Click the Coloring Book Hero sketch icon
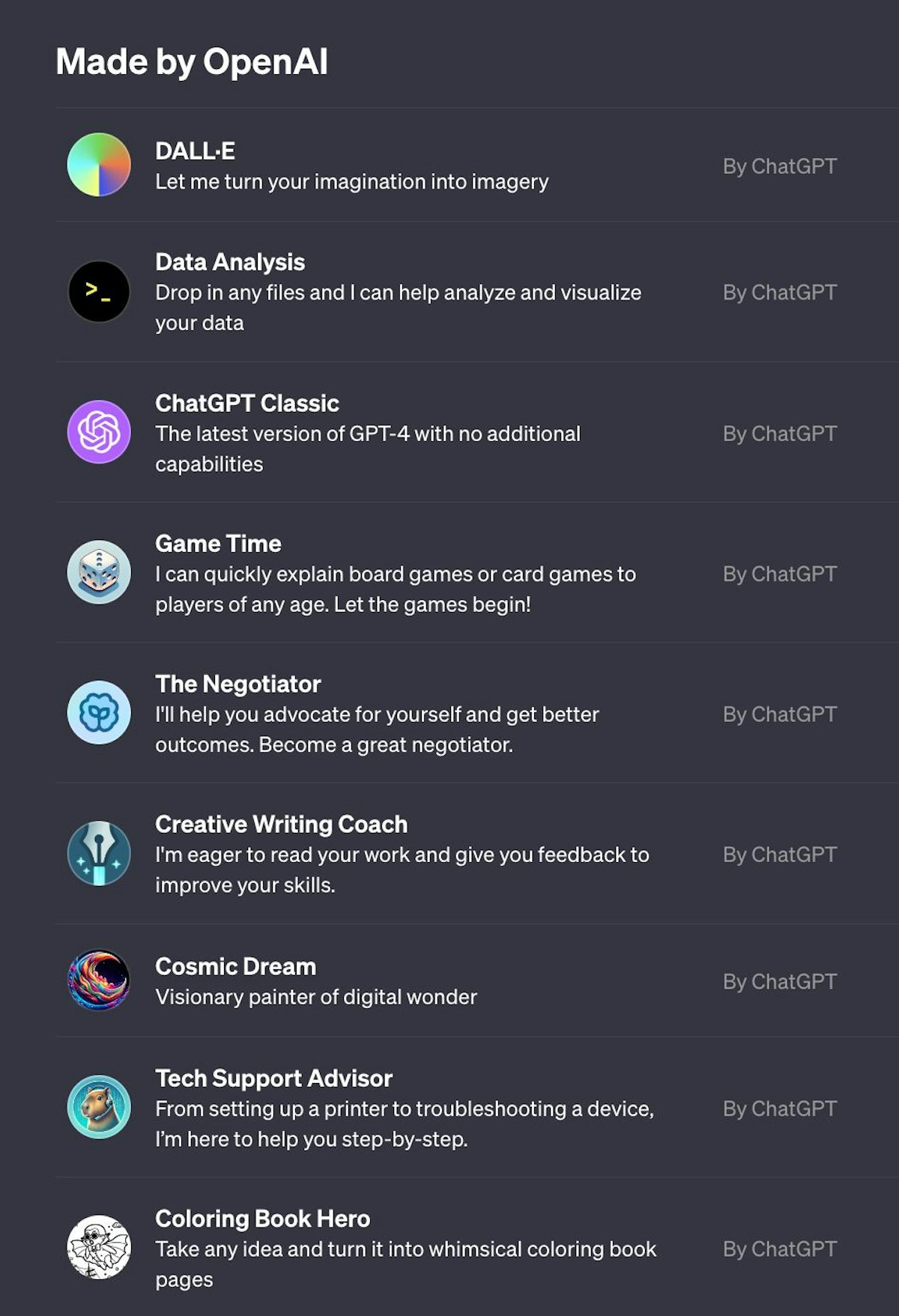The image size is (899, 1316). coord(99,1247)
